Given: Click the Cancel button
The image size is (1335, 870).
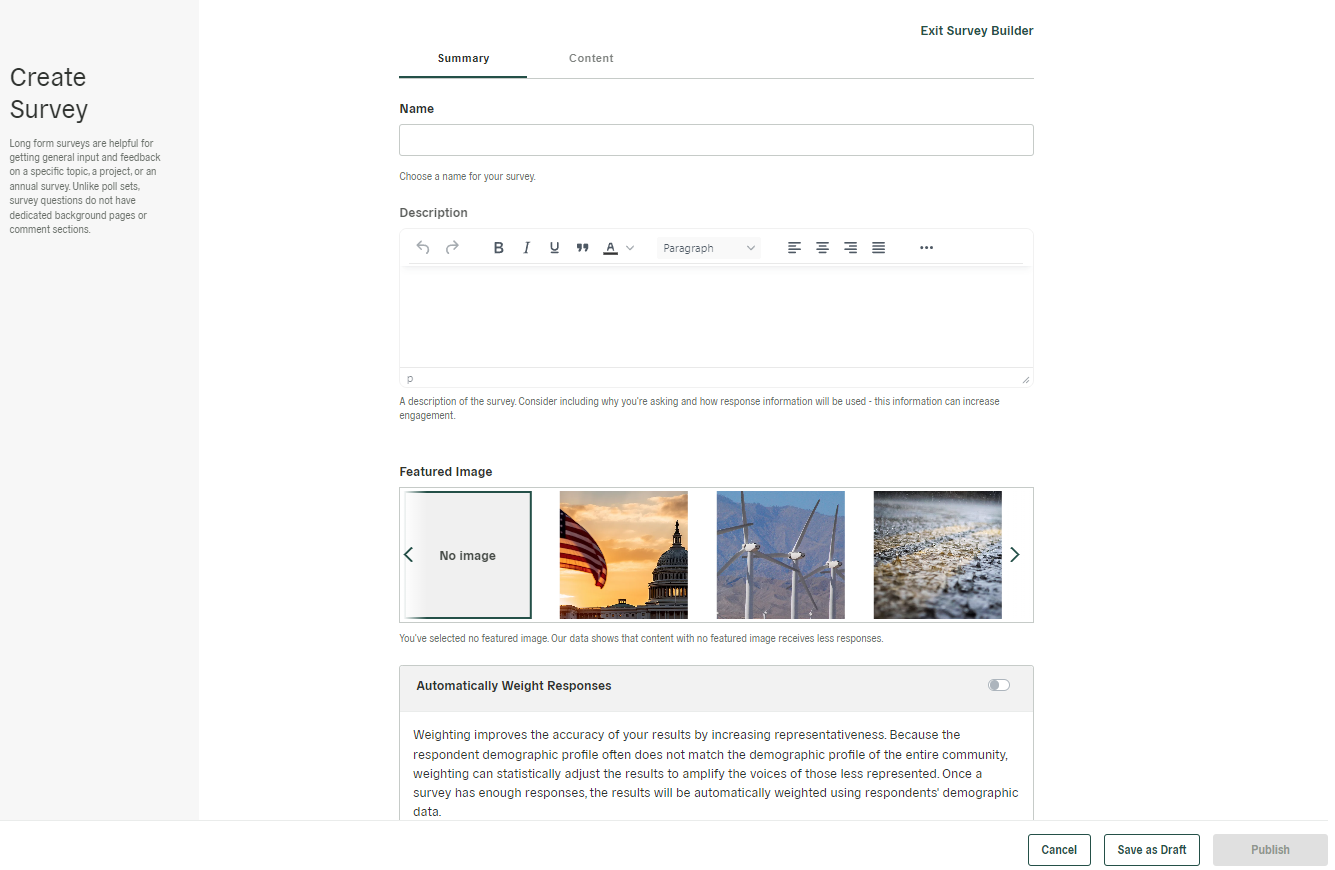Looking at the screenshot, I should coord(1059,850).
